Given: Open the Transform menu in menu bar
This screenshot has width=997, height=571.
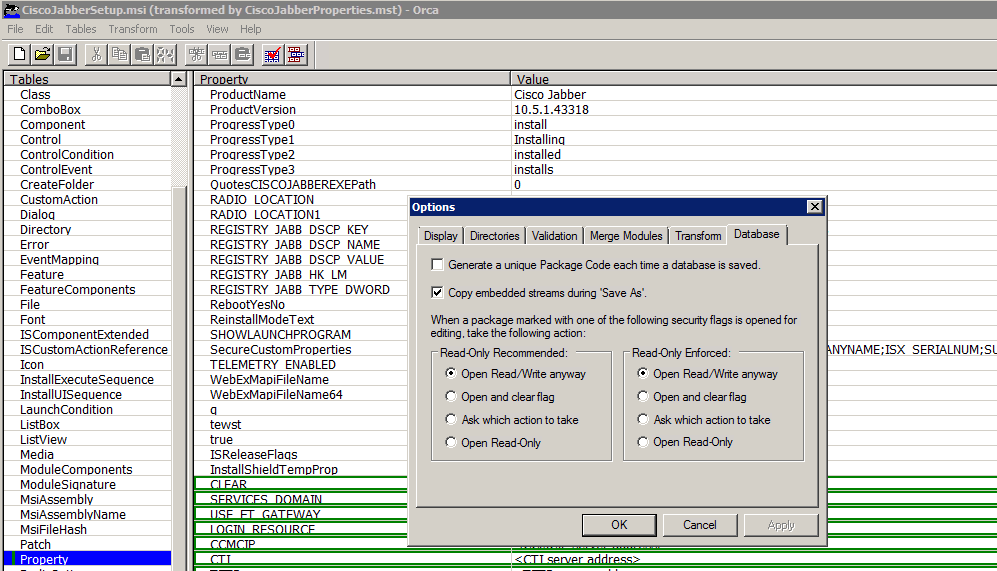Looking at the screenshot, I should (133, 29).
